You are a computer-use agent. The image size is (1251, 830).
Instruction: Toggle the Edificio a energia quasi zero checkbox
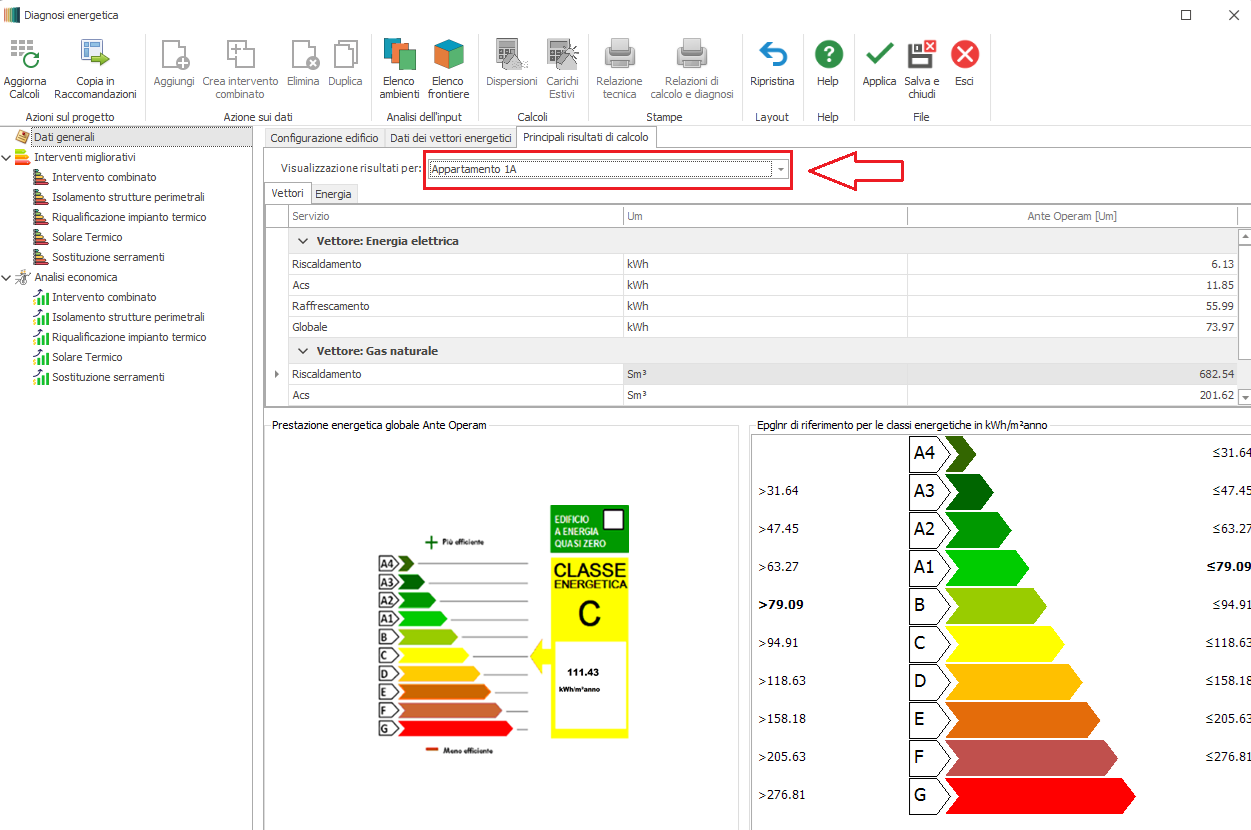(613, 519)
